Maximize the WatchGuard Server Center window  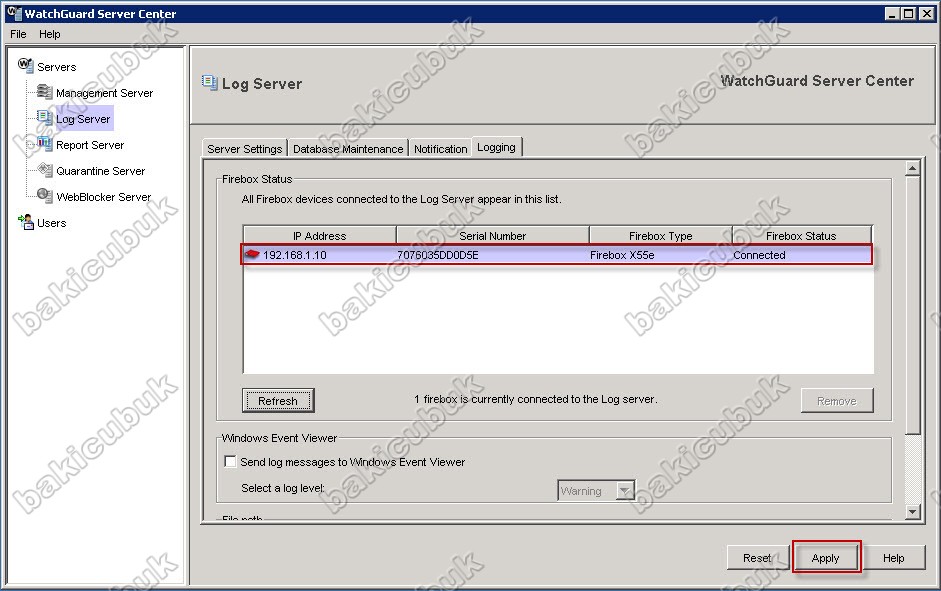[x=909, y=13]
